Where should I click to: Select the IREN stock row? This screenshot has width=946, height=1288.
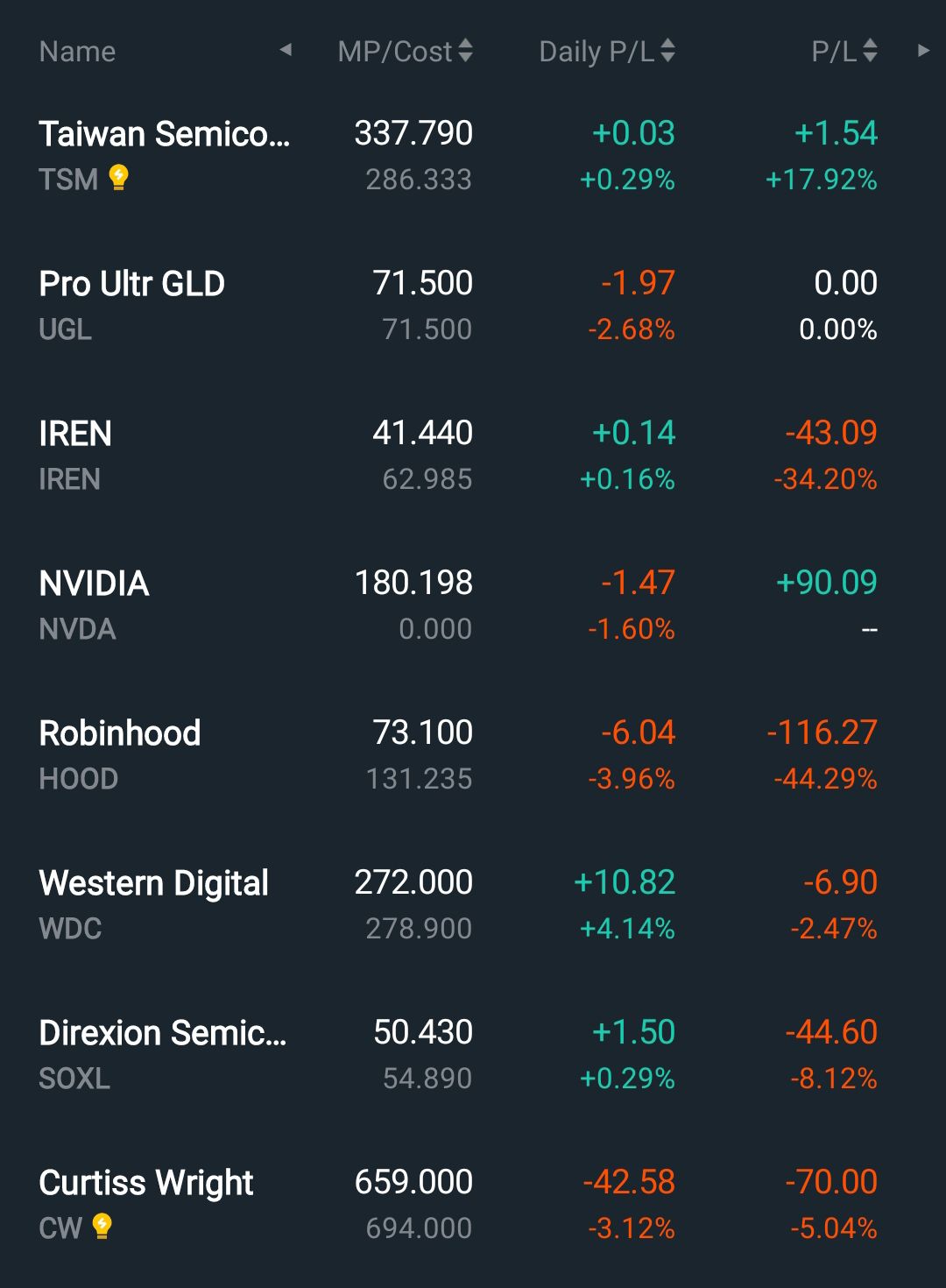[75, 435]
